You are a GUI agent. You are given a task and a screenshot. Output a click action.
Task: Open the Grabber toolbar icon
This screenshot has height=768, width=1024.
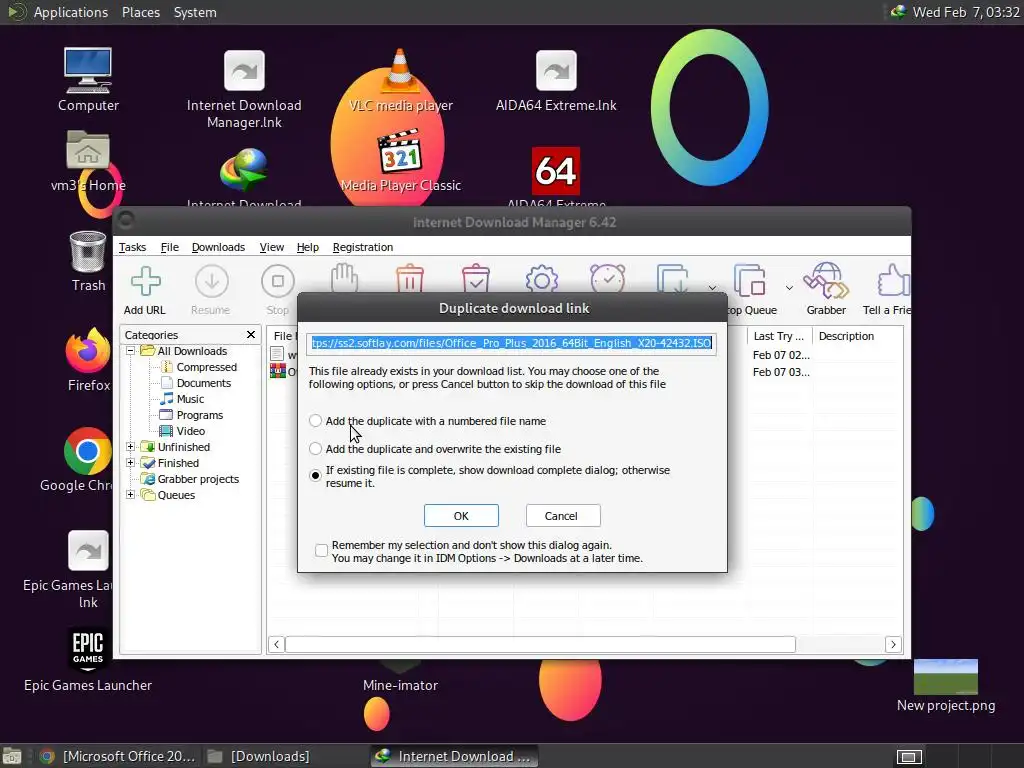(825, 281)
